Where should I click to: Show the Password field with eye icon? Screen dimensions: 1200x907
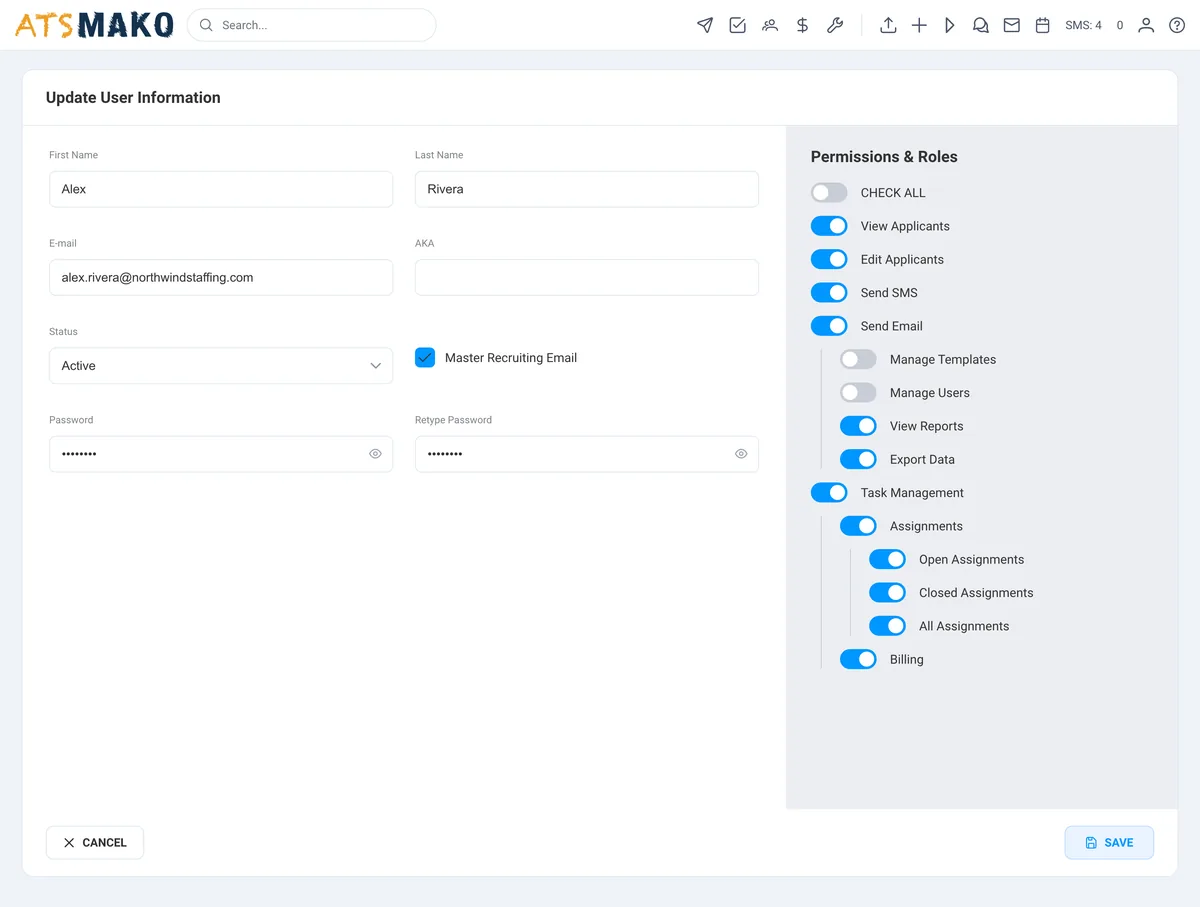(375, 454)
